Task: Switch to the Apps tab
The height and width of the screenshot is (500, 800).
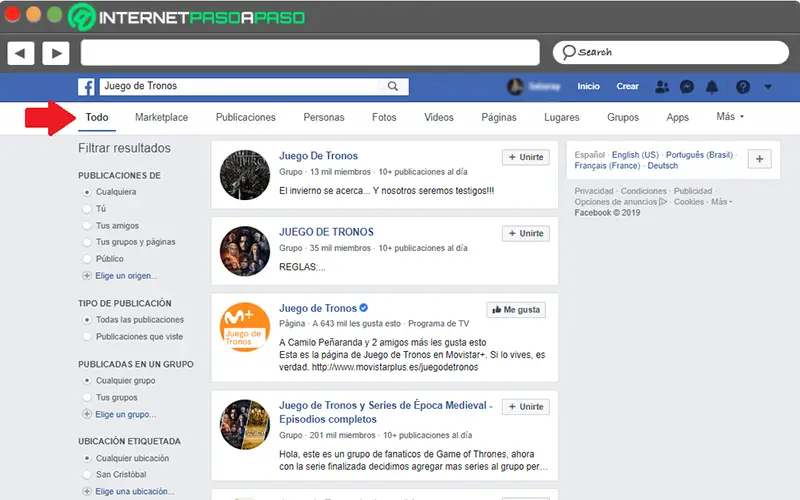Action: 678,117
